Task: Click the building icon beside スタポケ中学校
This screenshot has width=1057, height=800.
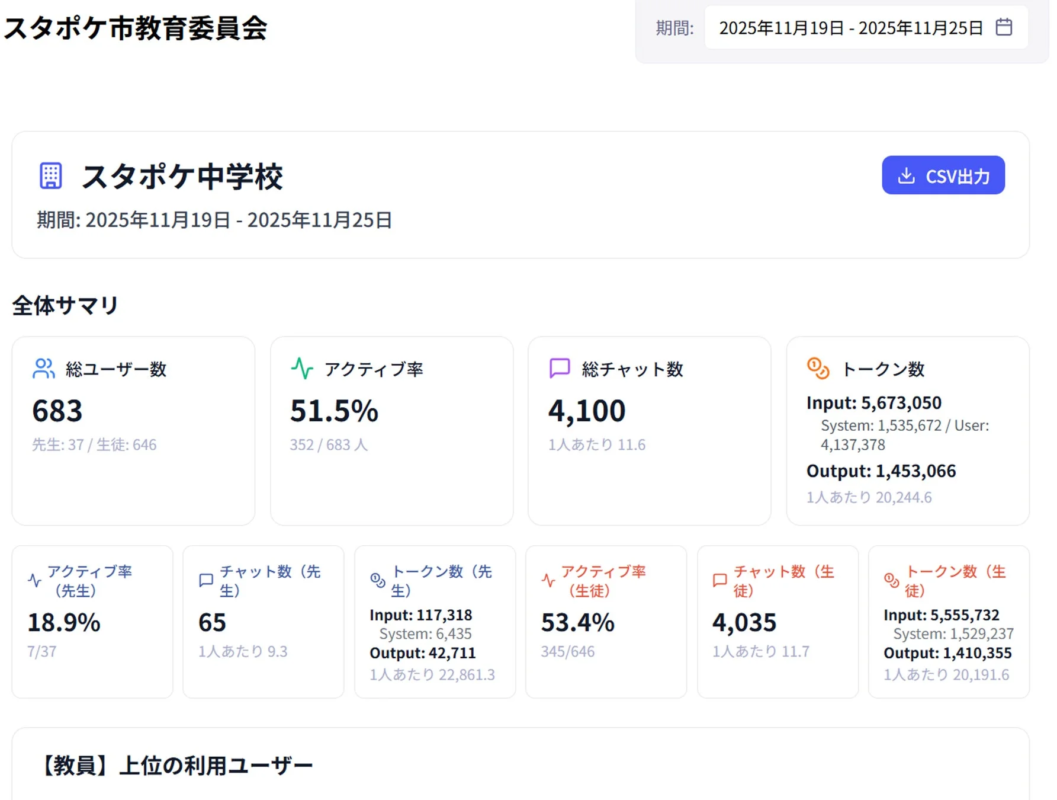Action: point(52,175)
